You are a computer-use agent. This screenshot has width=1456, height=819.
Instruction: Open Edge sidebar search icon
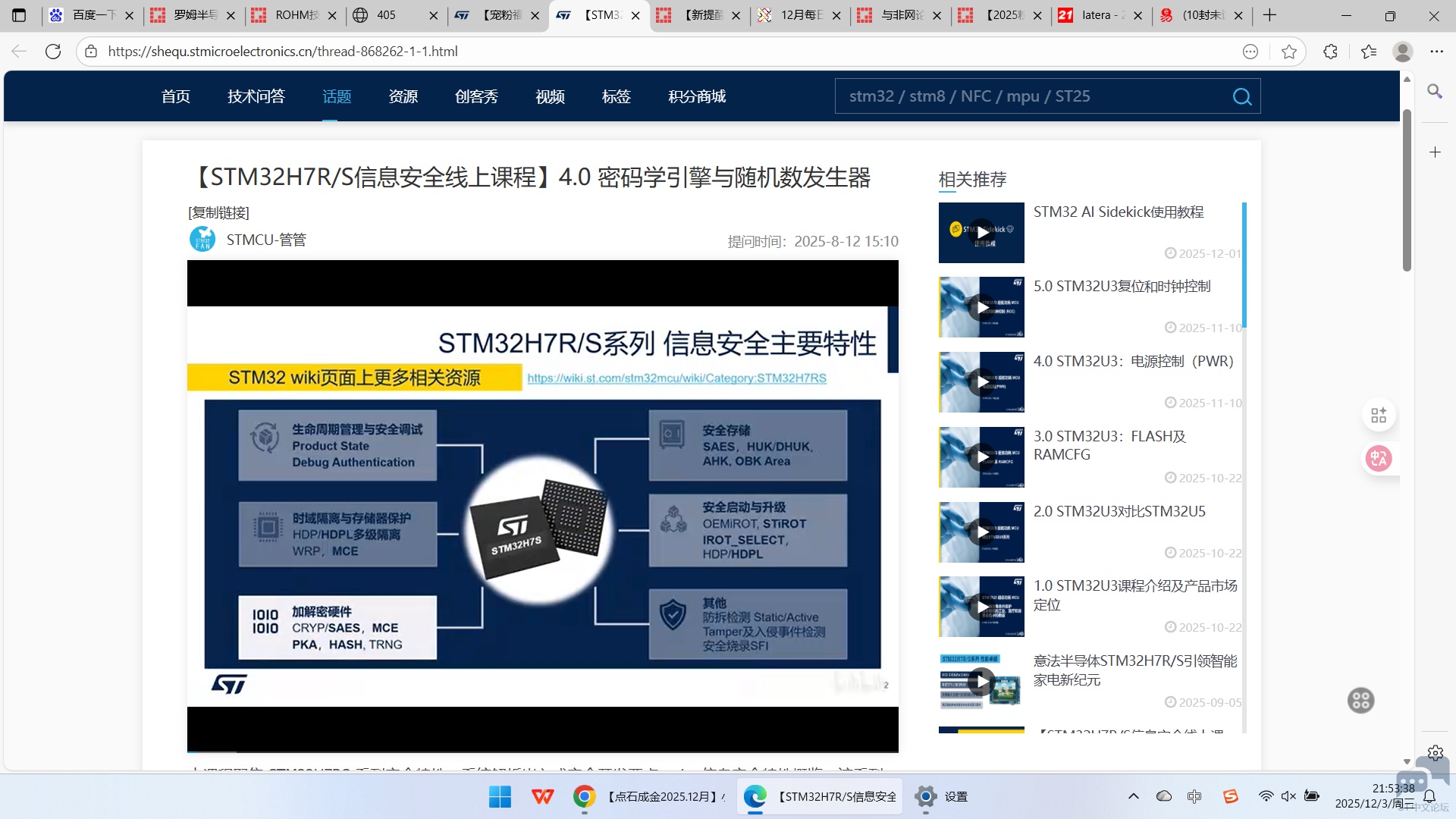pos(1435,91)
